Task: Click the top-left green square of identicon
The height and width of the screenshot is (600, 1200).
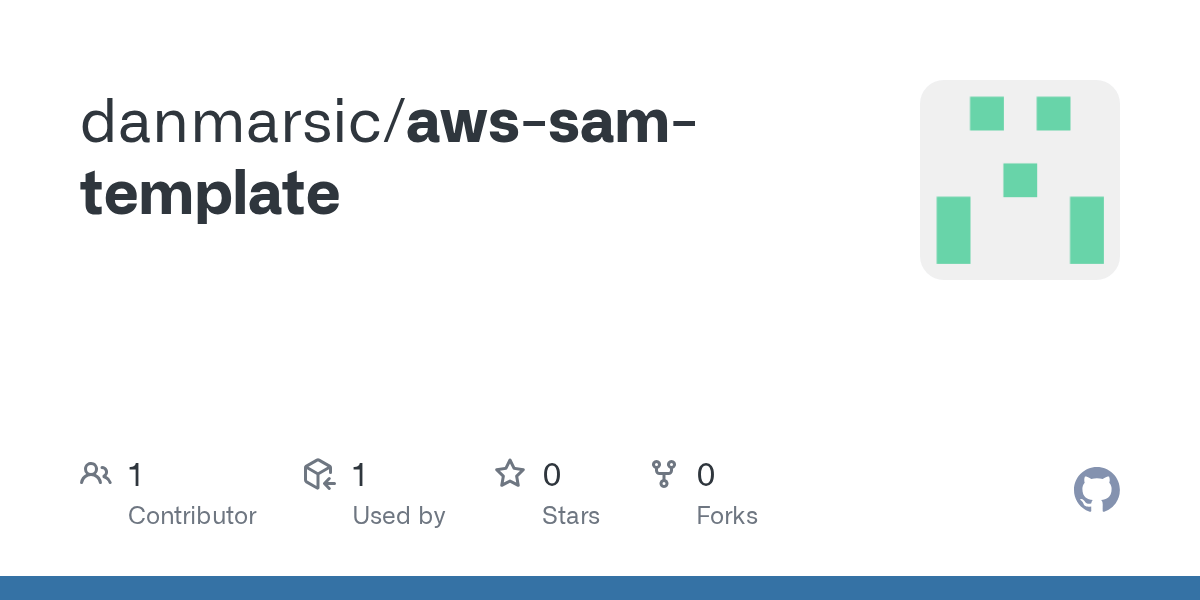Action: click(987, 113)
